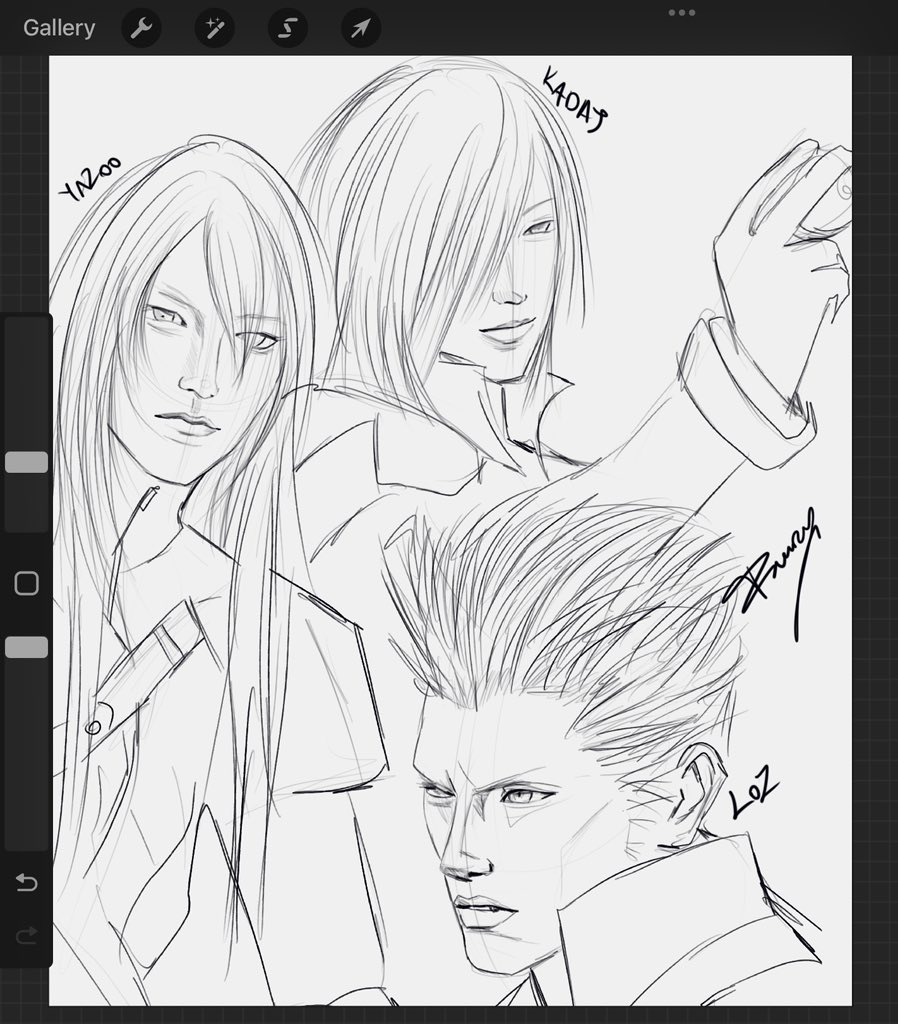Activate the Transform arrow tool
Screen dimensions: 898x1024
pyautogui.click(x=361, y=28)
